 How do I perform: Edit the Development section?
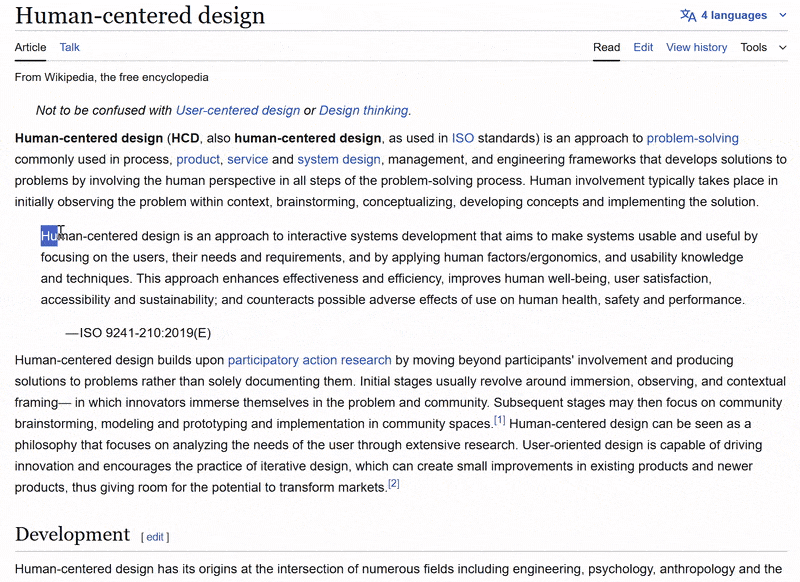coord(155,537)
